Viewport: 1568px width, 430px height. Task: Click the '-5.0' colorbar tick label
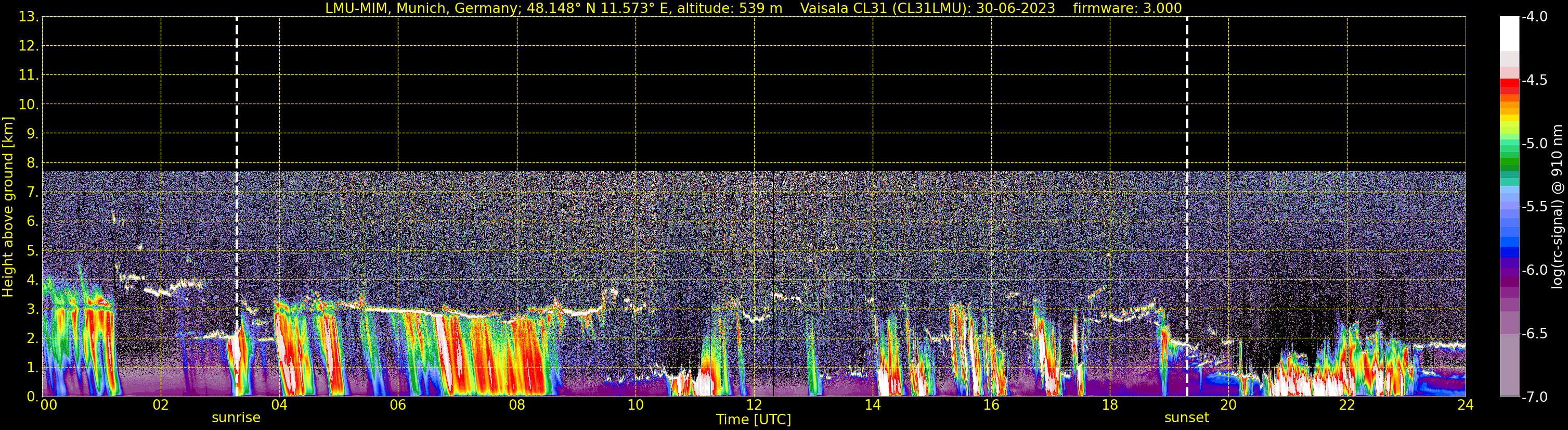tap(1535, 144)
